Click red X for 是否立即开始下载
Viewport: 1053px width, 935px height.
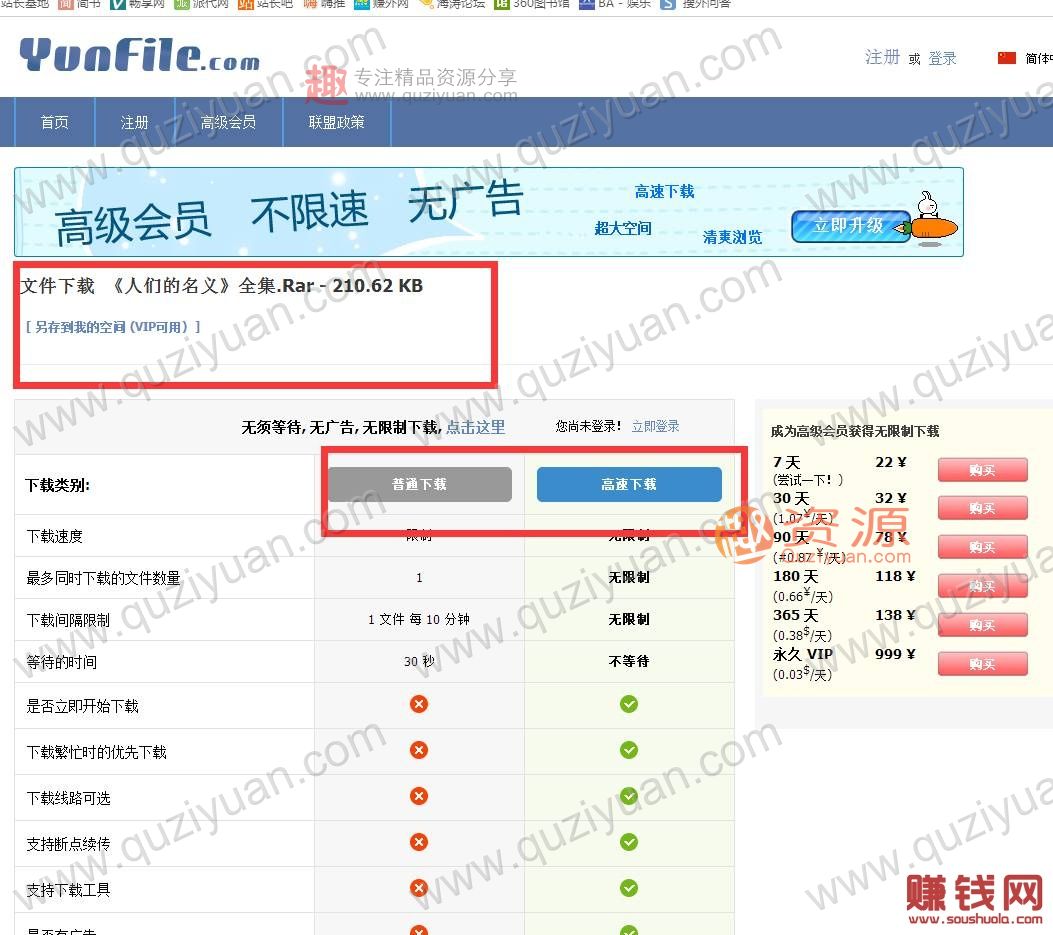pyautogui.click(x=419, y=704)
